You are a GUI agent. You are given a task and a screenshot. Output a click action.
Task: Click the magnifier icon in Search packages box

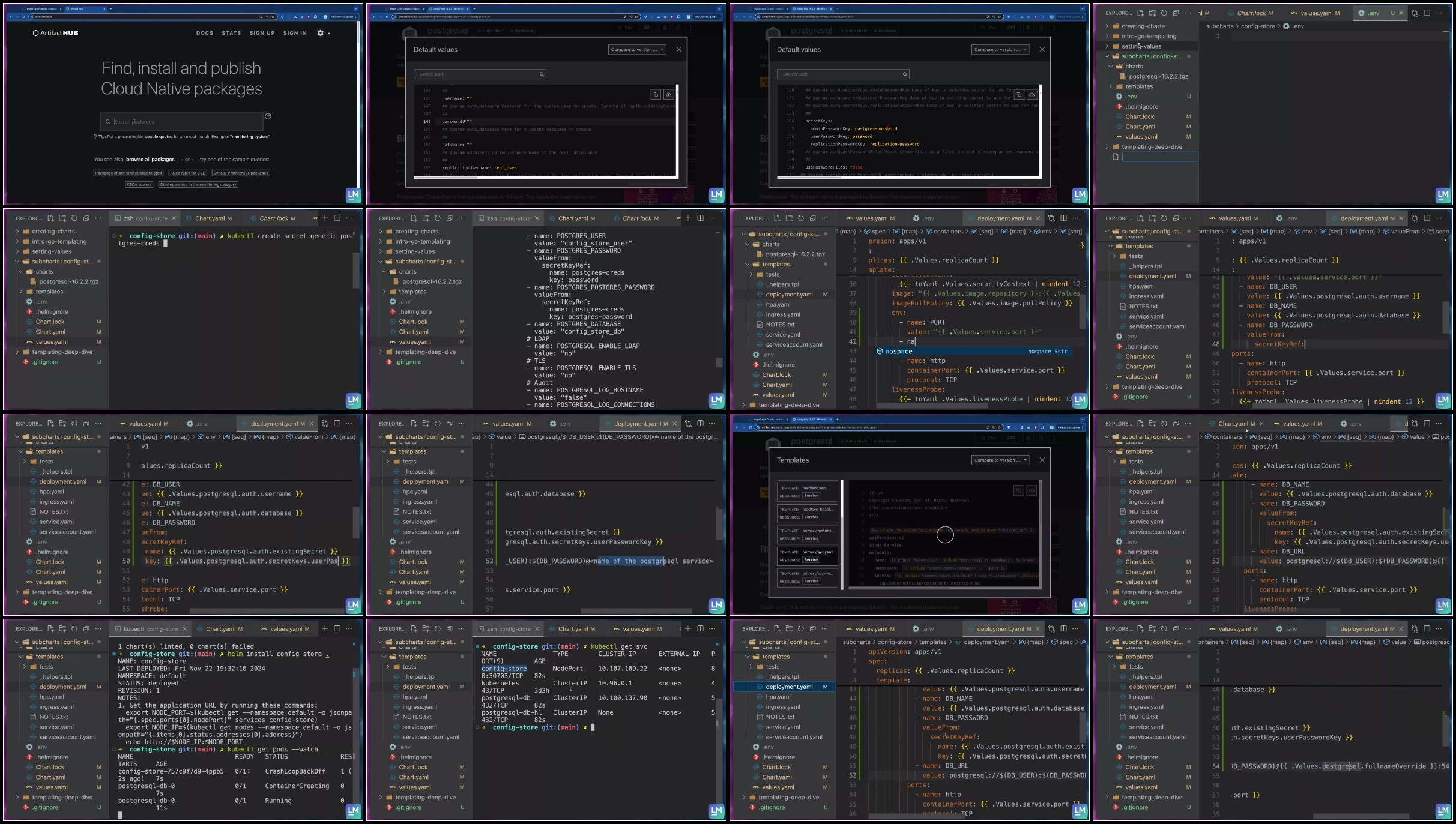tap(107, 122)
